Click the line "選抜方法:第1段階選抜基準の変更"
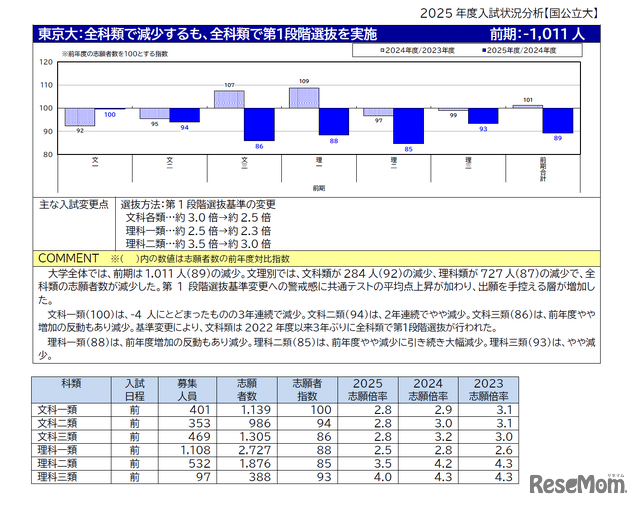640x507 pixels. click(x=198, y=205)
